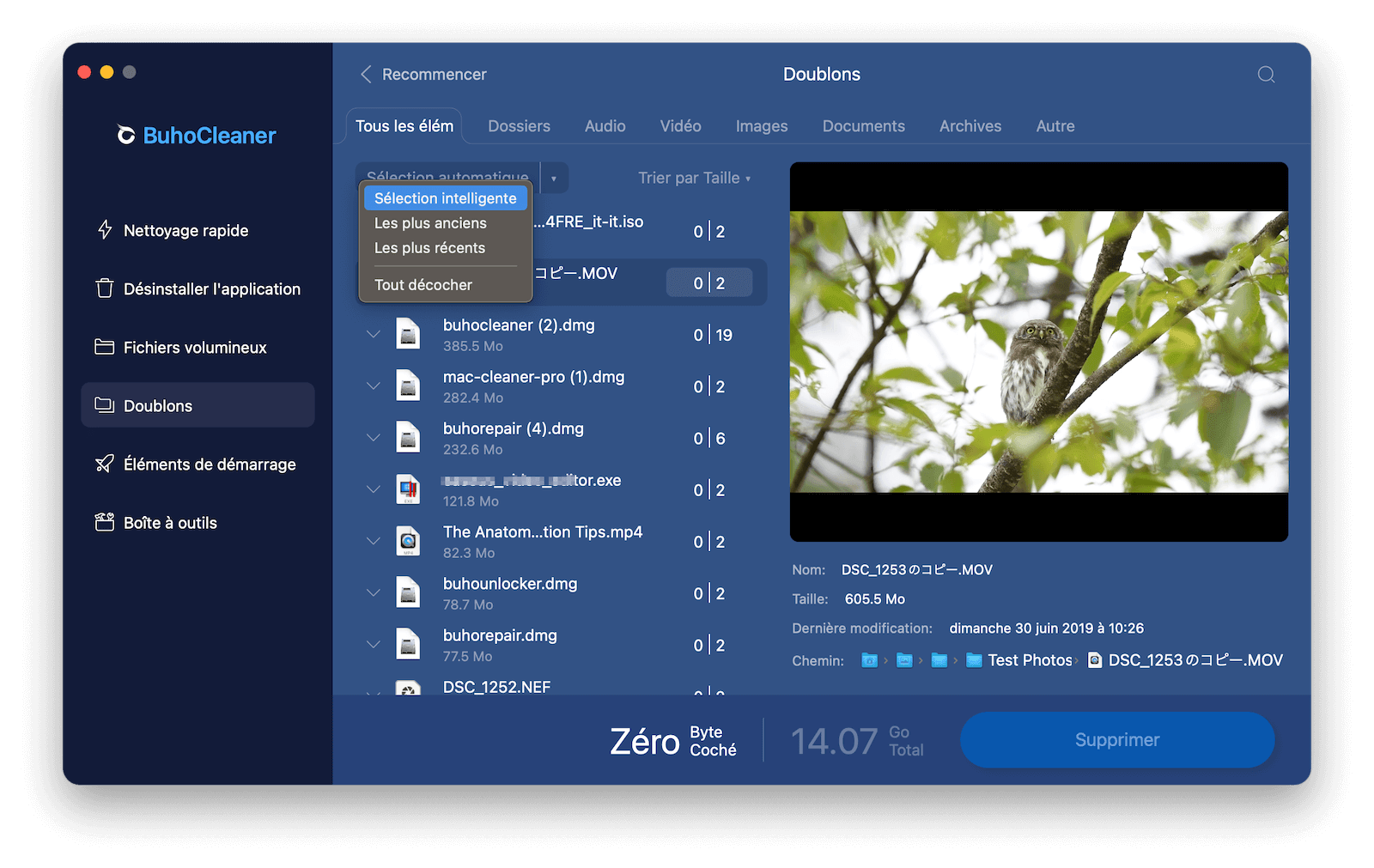Image resolution: width=1374 pixels, height=868 pixels.
Task: Click the Boîte à outils toolbox icon
Action: [105, 522]
